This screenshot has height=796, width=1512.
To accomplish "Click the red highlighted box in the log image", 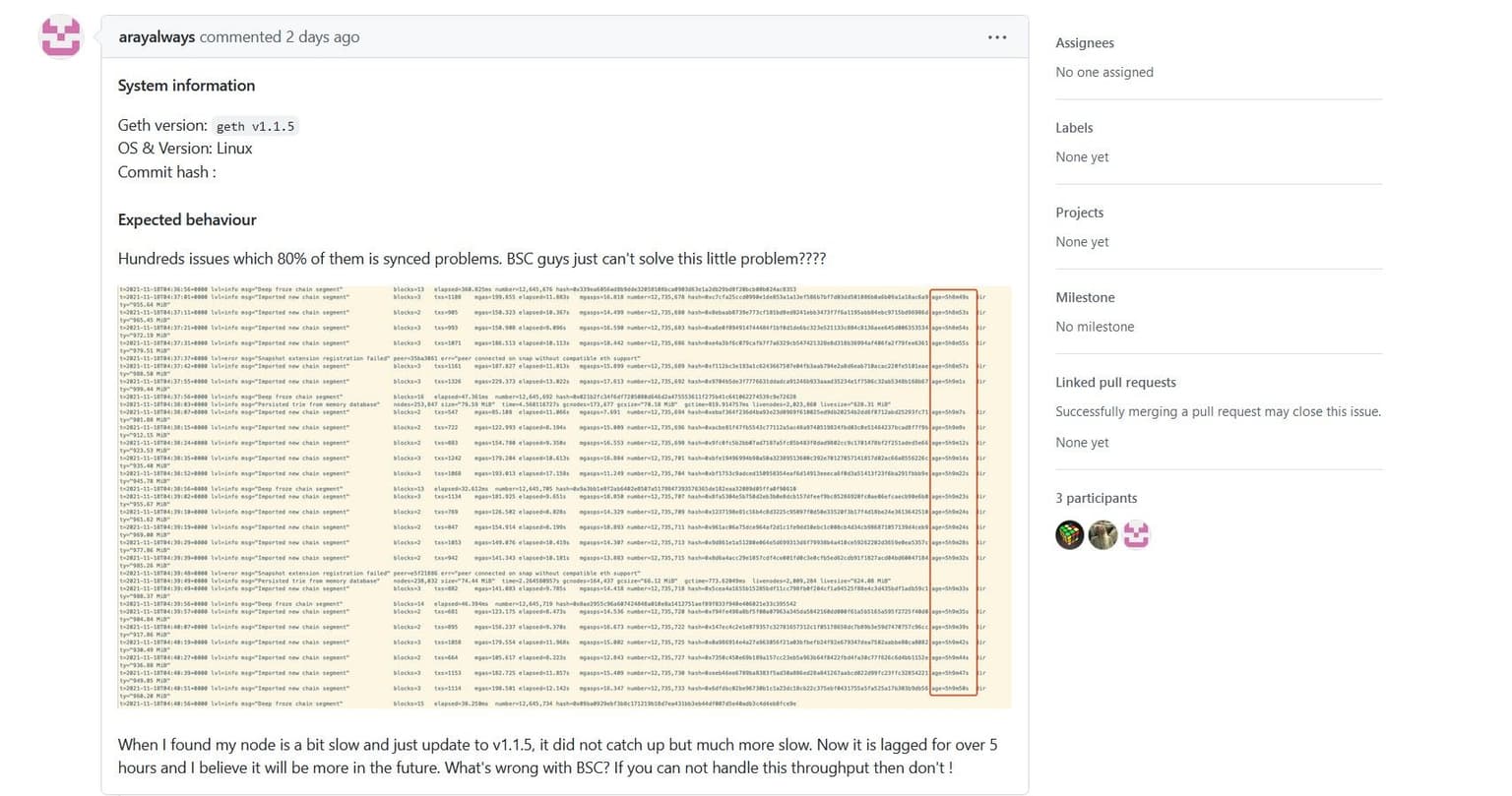I will tap(953, 492).
